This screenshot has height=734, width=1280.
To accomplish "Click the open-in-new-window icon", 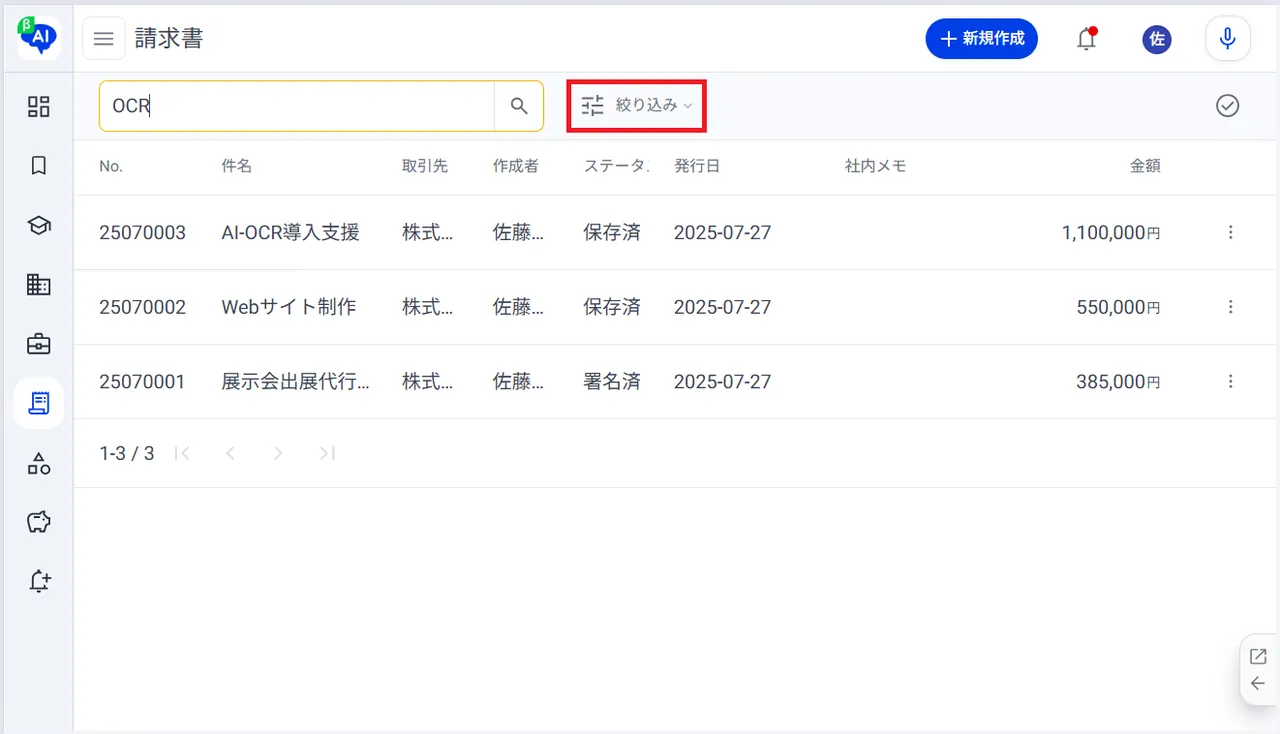I will point(1258,657).
